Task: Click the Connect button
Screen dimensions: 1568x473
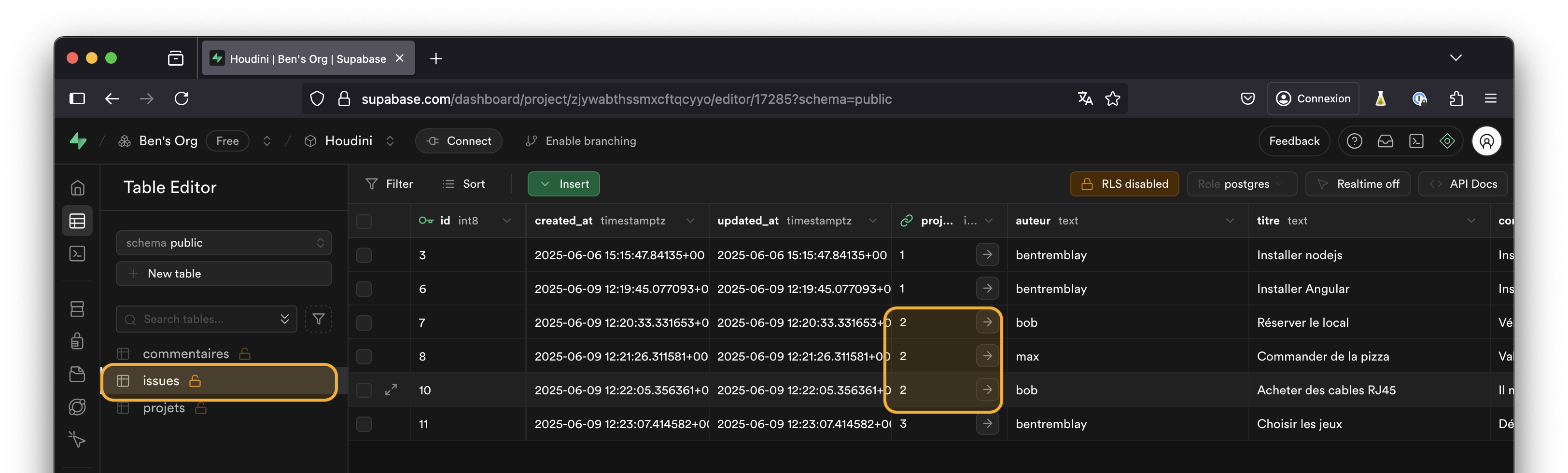Action: 458,140
